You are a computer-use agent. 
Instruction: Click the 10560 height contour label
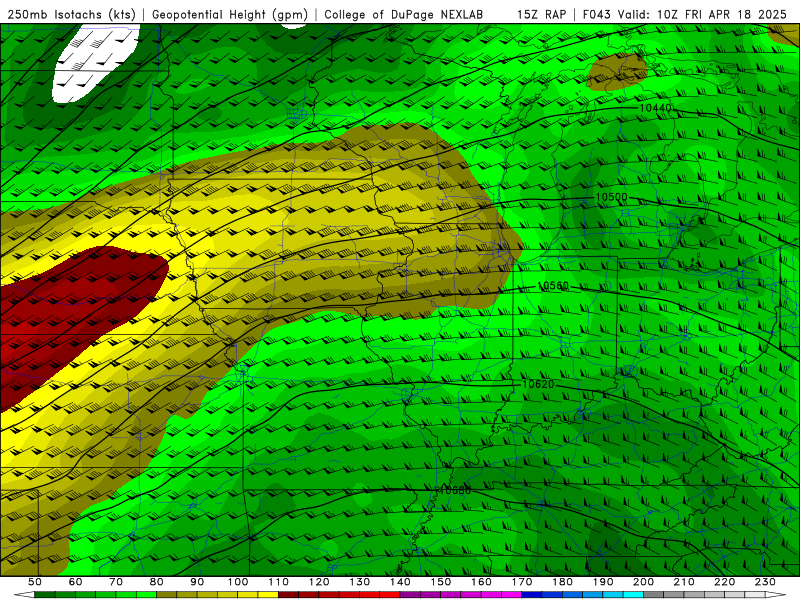coord(553,286)
